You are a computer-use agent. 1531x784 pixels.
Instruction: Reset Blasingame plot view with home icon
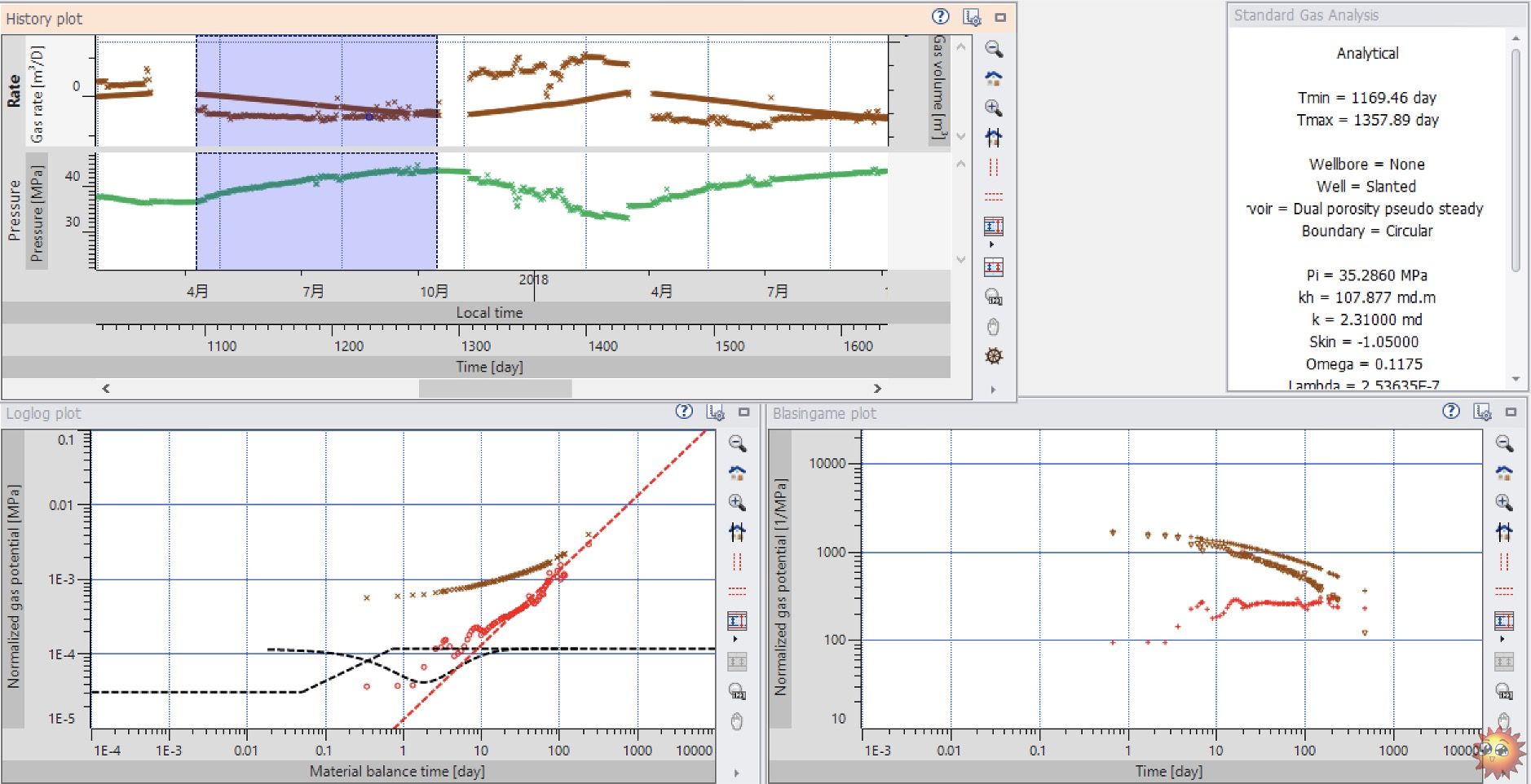click(1504, 473)
